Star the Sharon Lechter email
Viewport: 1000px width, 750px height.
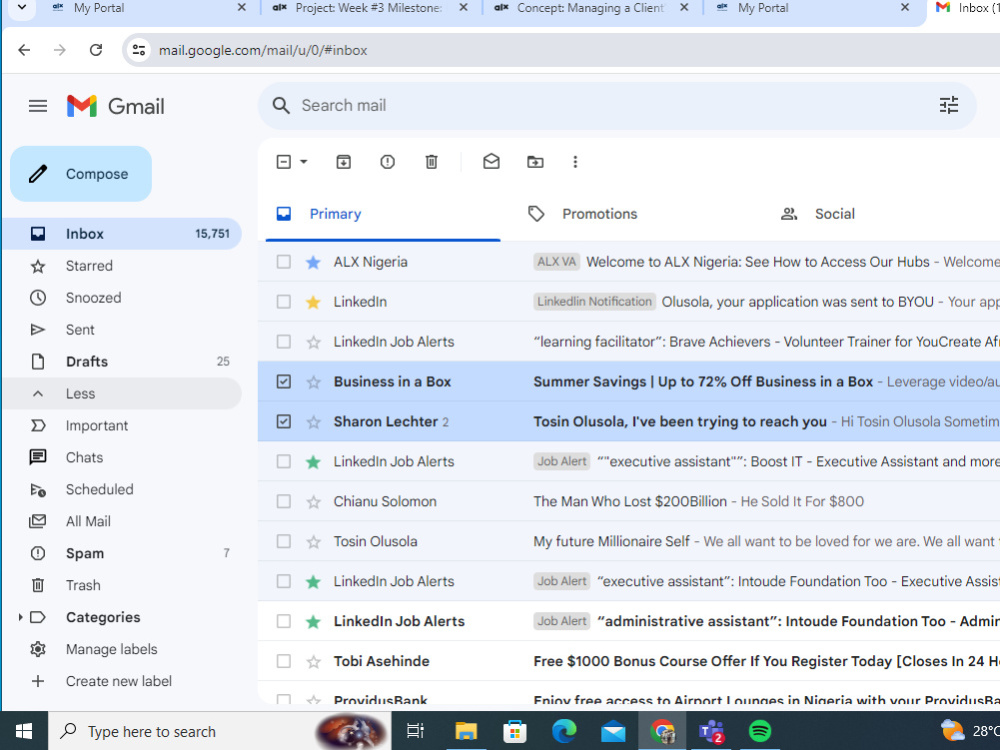point(313,422)
